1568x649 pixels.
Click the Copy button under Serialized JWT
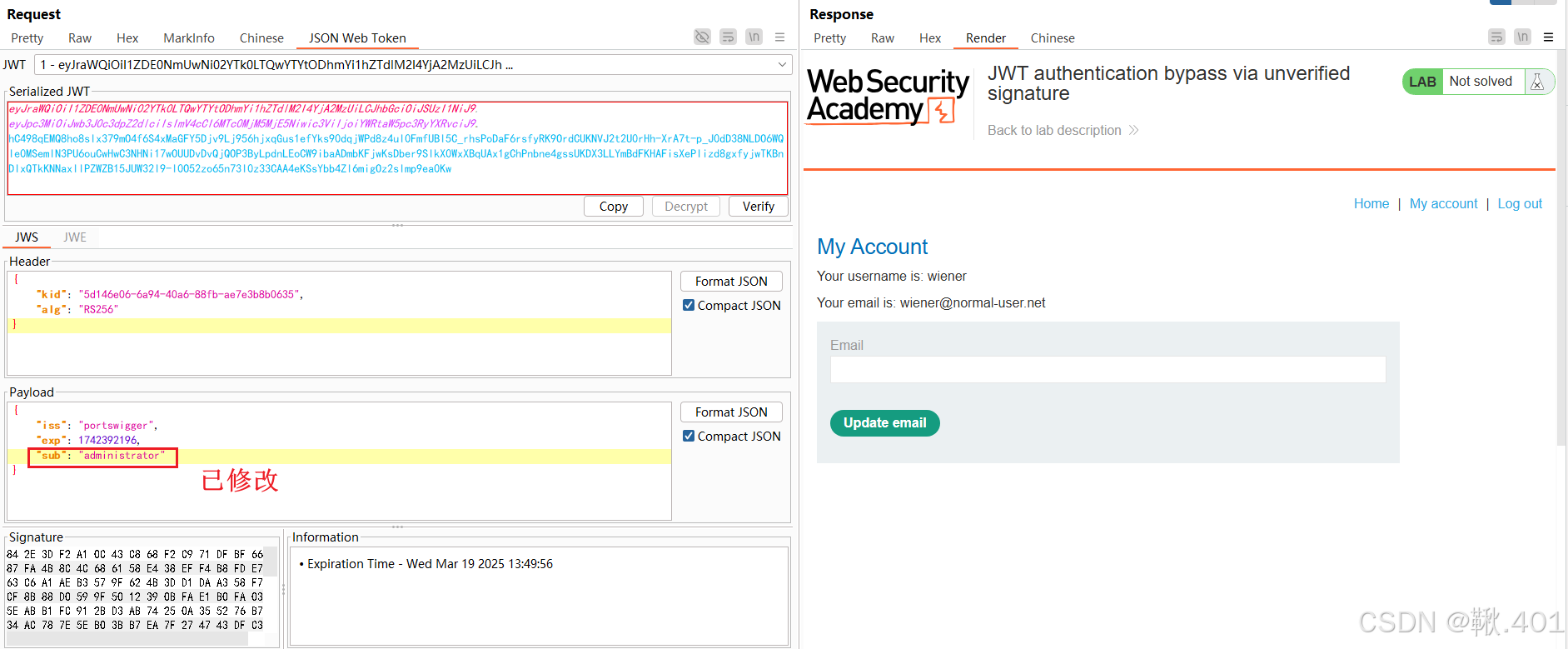(614, 207)
